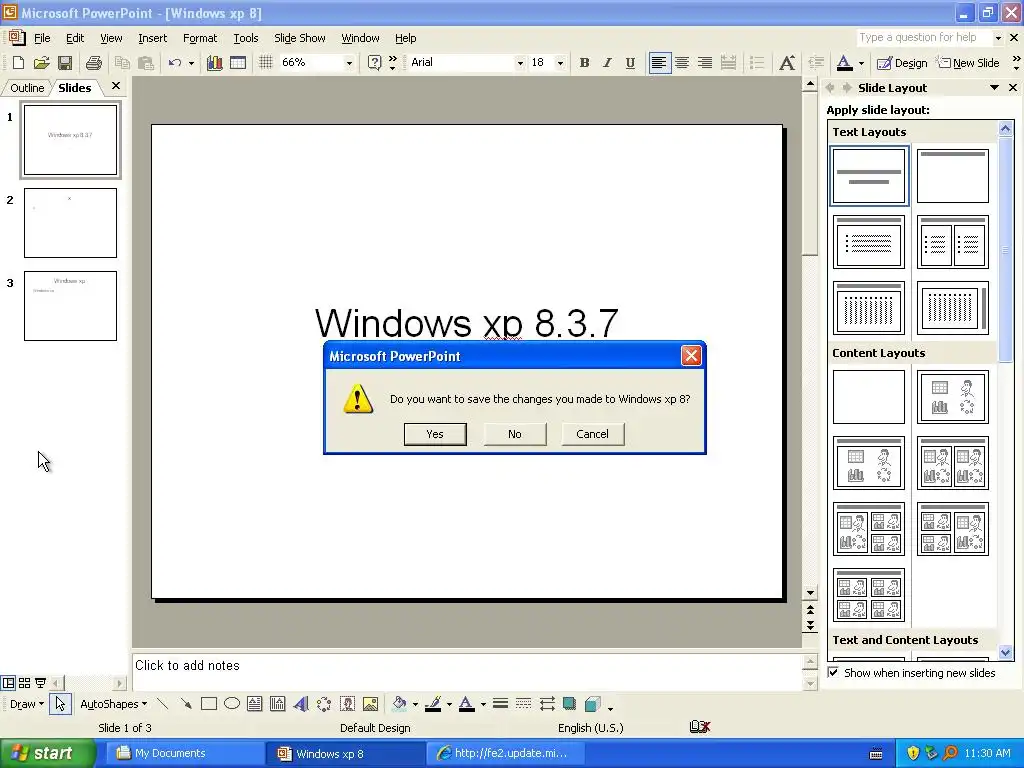Select the Slides tab
1024x768 pixels.
click(x=74, y=88)
